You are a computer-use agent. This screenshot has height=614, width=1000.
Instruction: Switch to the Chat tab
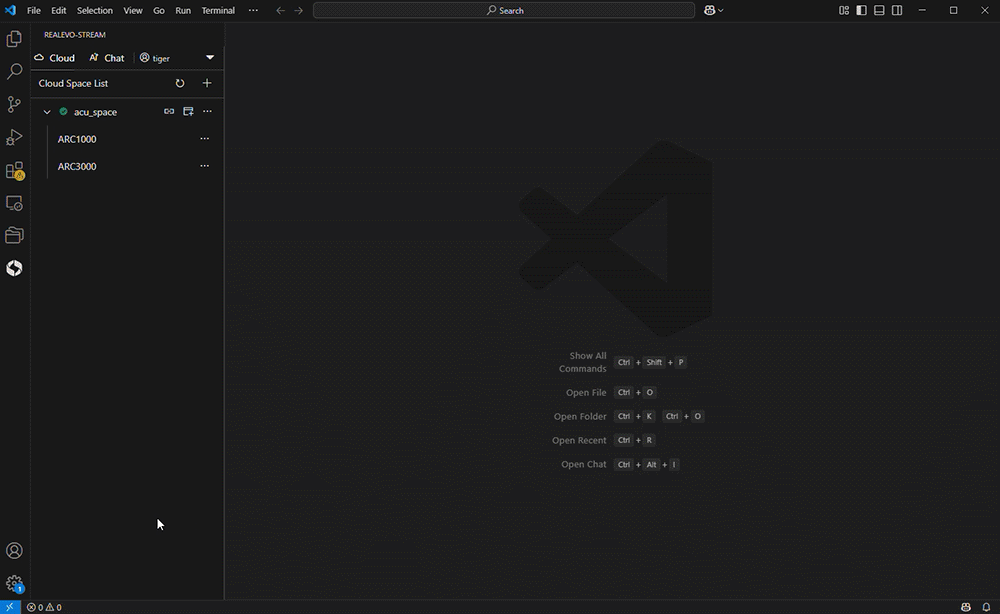(107, 57)
